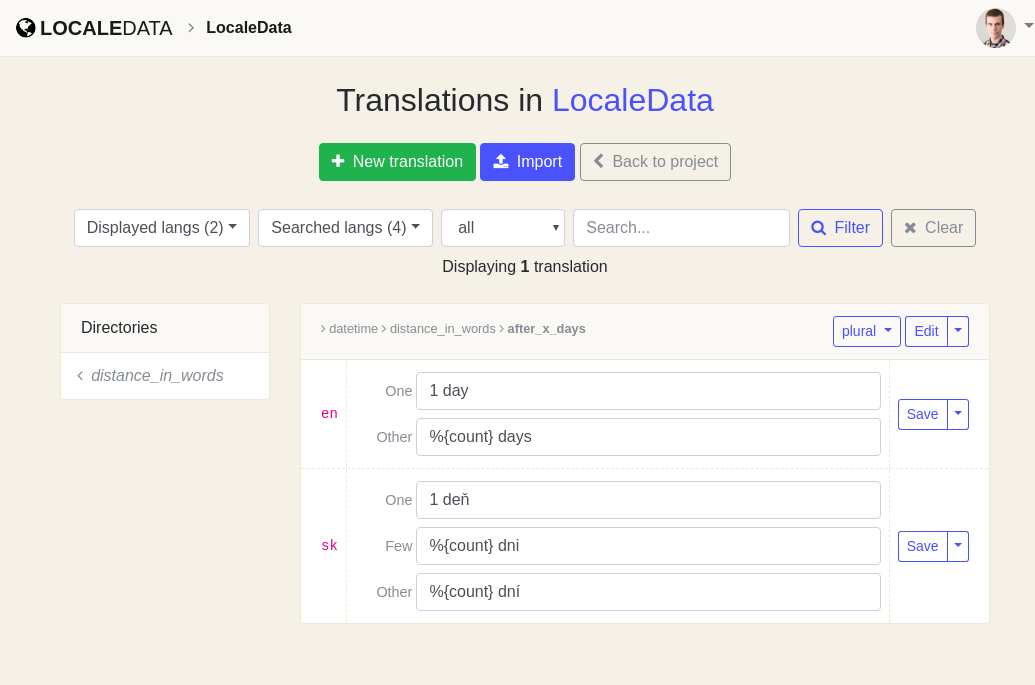Open the 'all' filter select box

(503, 228)
